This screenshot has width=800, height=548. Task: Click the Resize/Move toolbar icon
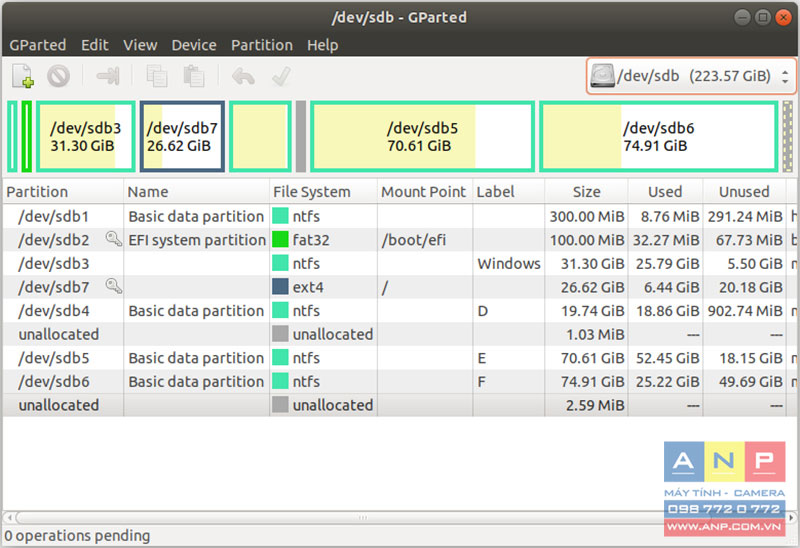[x=108, y=76]
